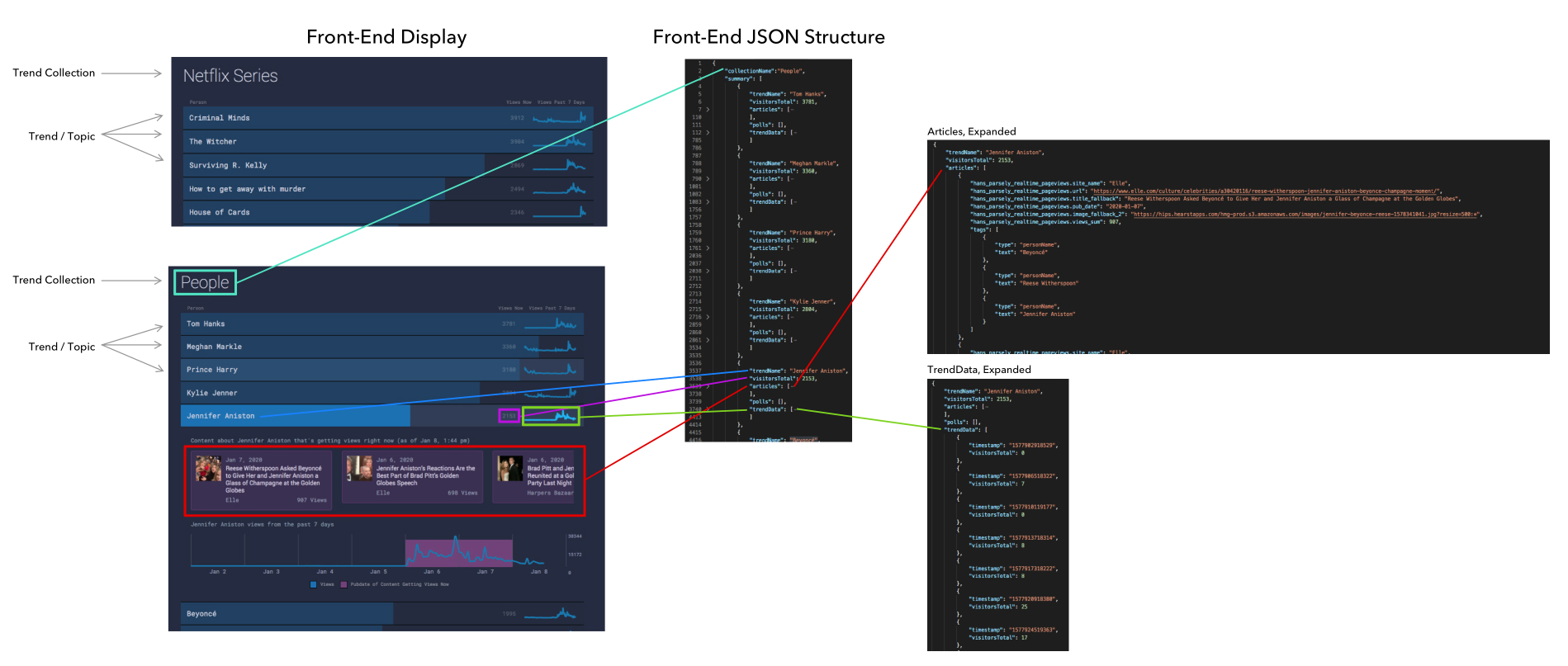
Task: Click Tom Hanks' 7-day sparkline
Action: click(x=550, y=324)
